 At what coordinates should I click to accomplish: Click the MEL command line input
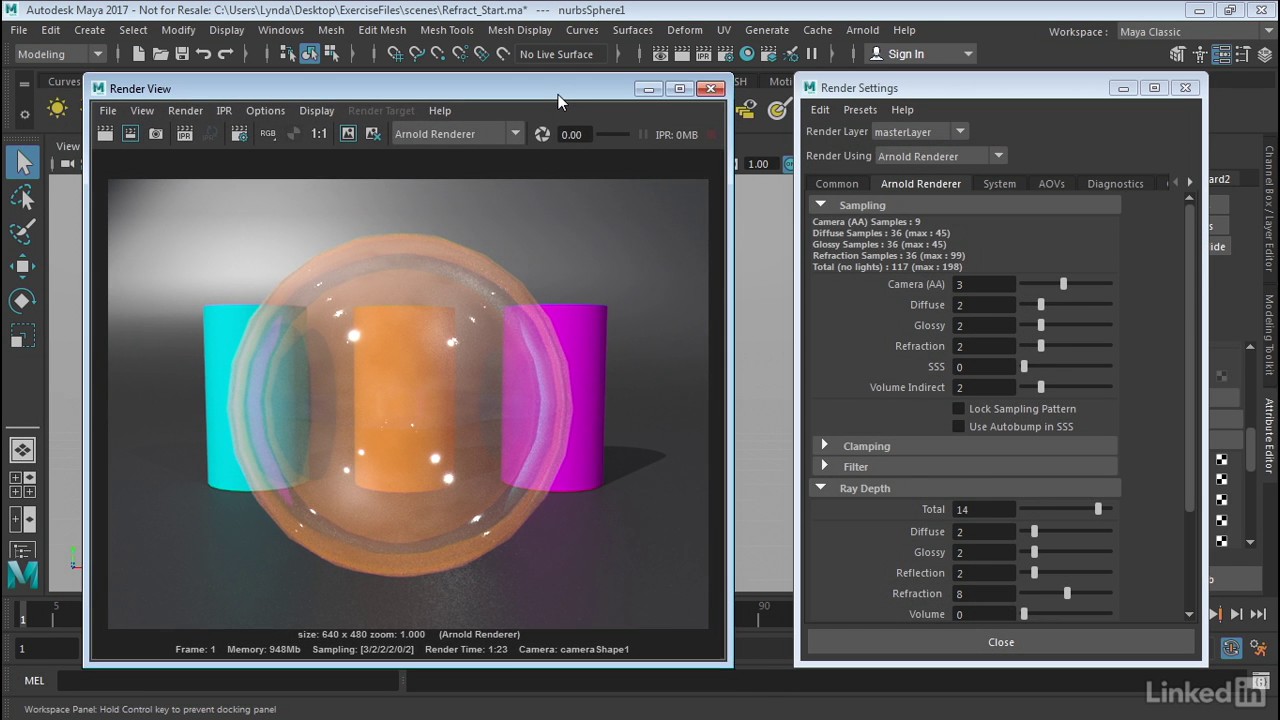click(228, 681)
